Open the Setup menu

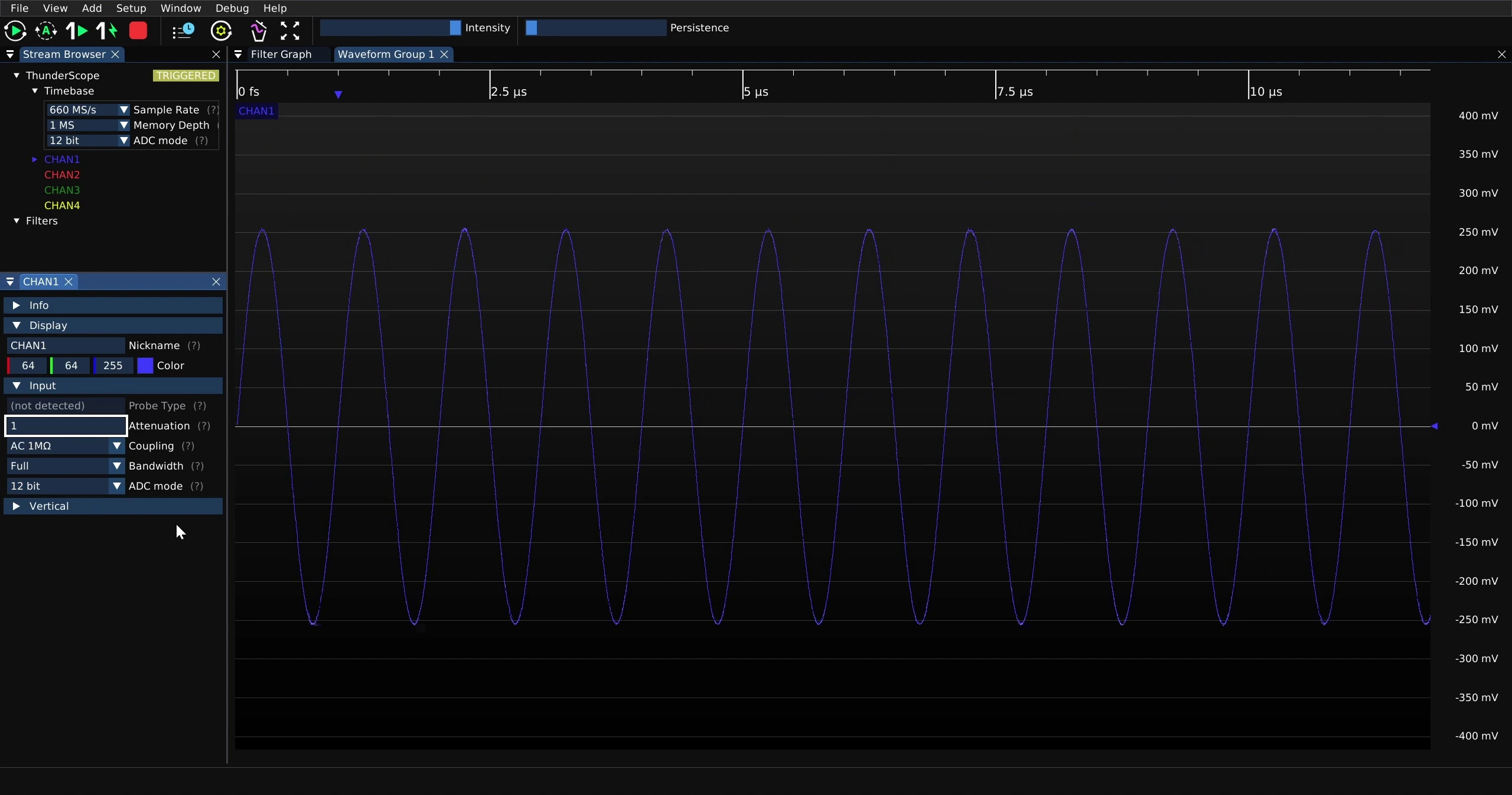131,8
